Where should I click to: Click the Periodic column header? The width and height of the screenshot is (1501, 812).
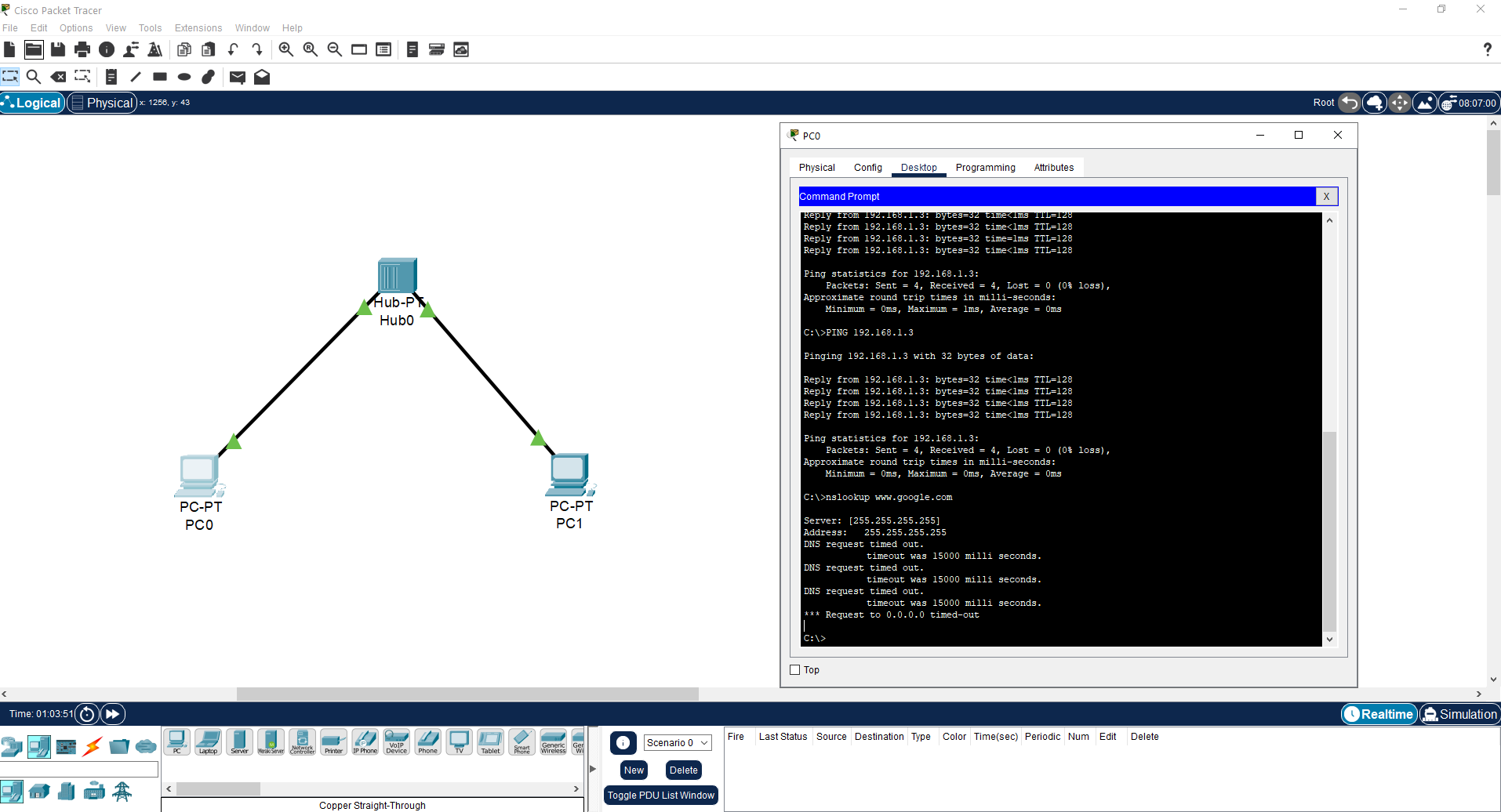point(1042,737)
